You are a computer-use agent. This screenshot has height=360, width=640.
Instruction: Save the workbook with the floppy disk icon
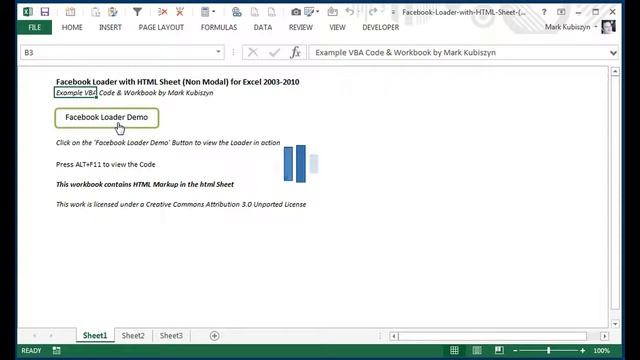click(x=45, y=12)
